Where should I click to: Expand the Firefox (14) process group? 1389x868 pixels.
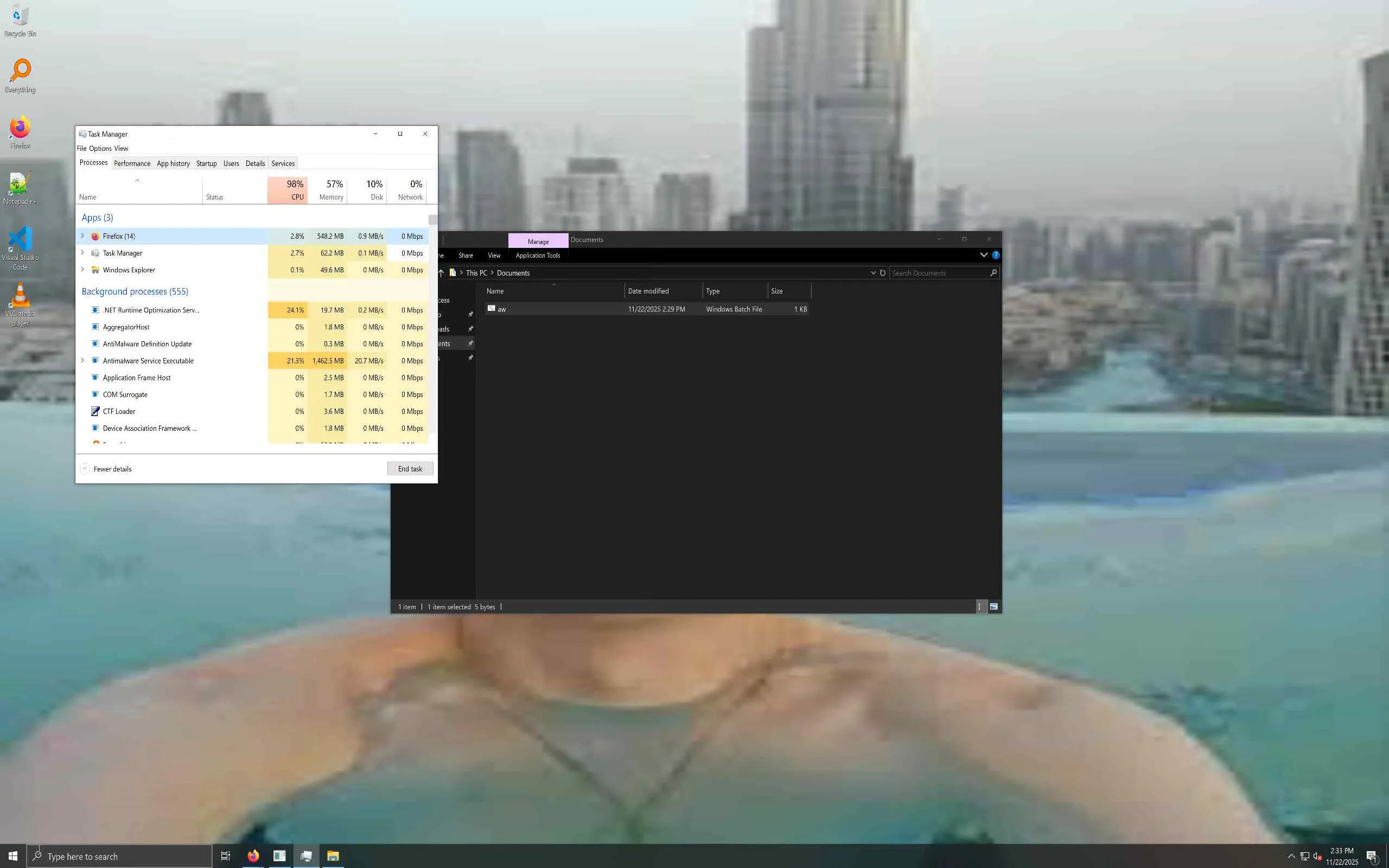pyautogui.click(x=82, y=236)
